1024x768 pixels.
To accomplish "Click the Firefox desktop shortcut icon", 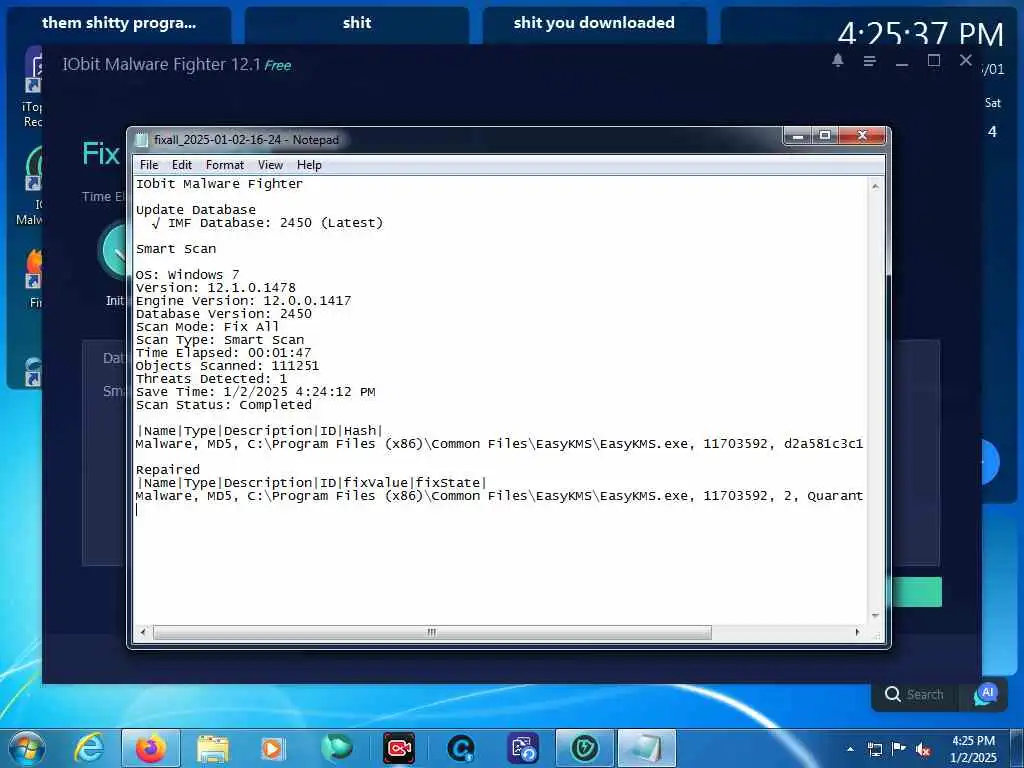I will coord(33,268).
